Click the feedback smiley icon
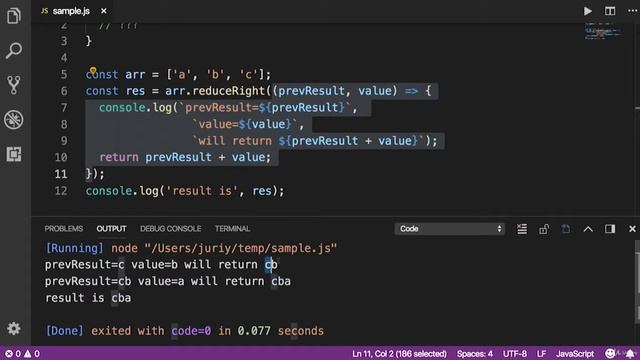Viewport: 640px width, 360px height. coord(610,353)
